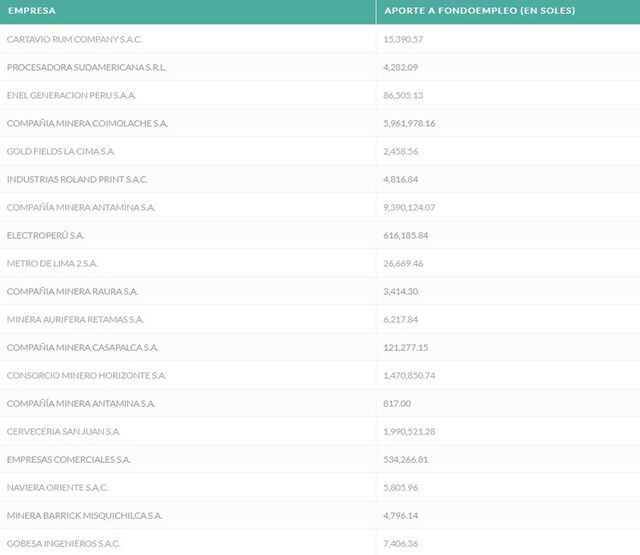This screenshot has height=555, width=640.
Task: Select GOLD FIELDS LA CIMA S.A. entry
Action: tap(61, 151)
